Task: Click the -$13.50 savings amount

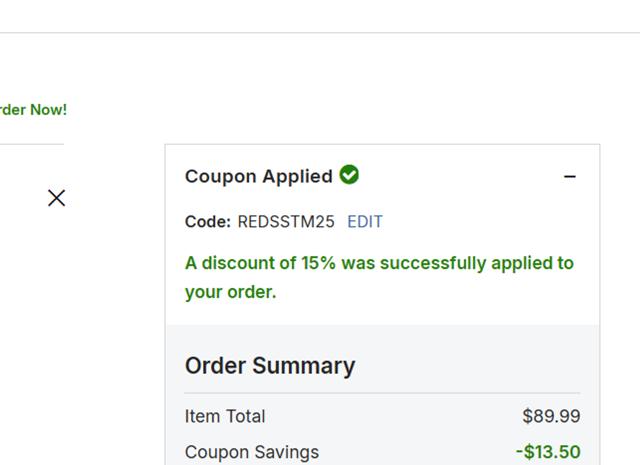Action: 548,452
